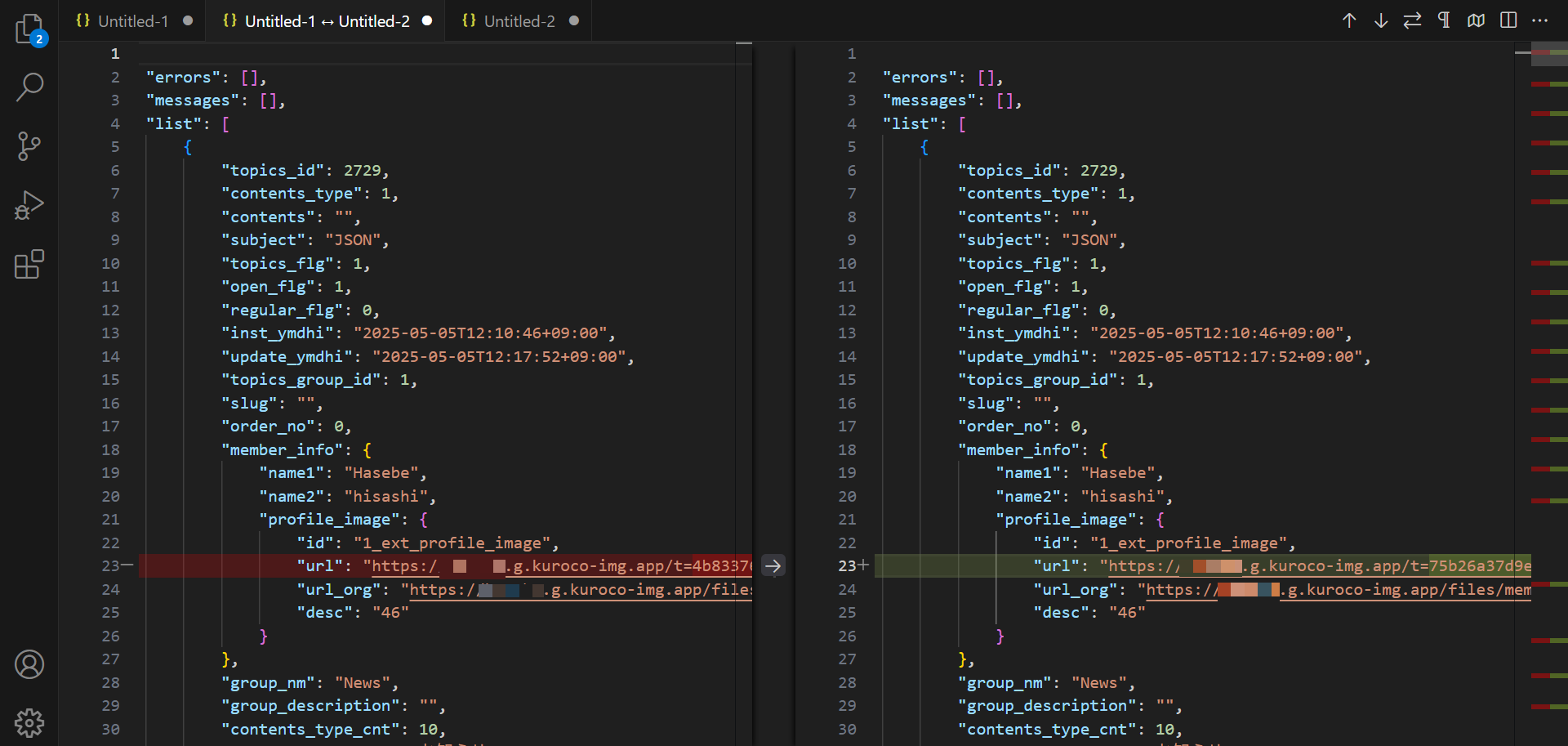Toggle the minimap display
The width and height of the screenshot is (1568, 746).
[x=1476, y=20]
